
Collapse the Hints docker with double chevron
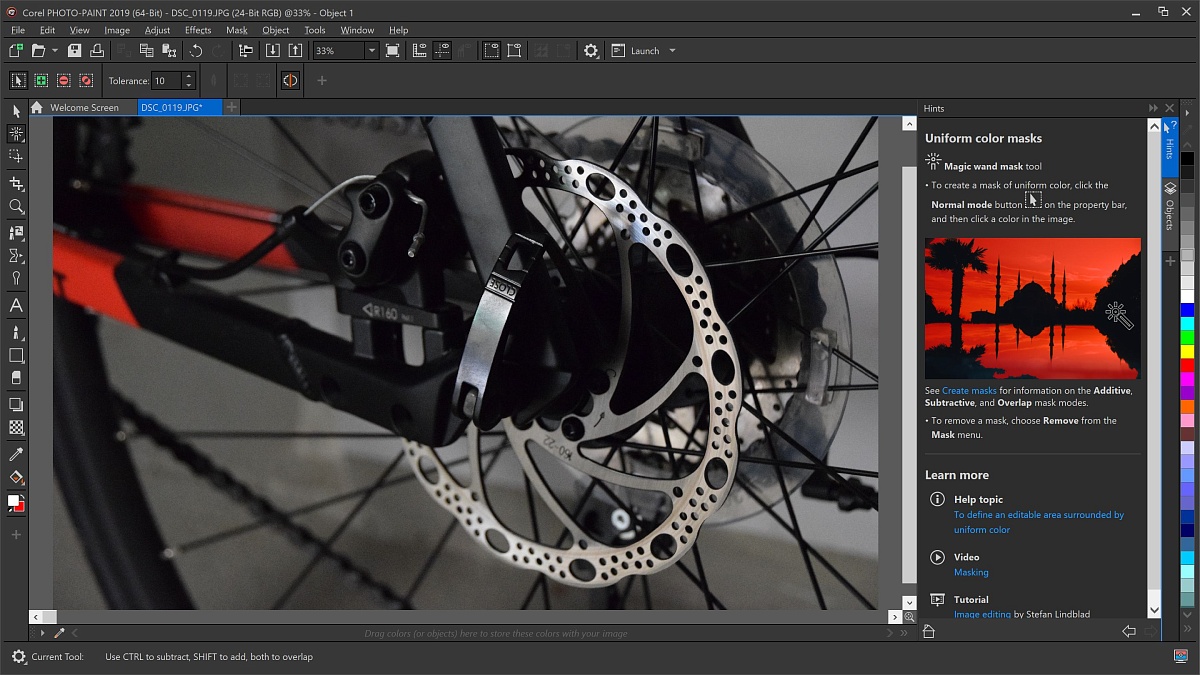point(1154,108)
